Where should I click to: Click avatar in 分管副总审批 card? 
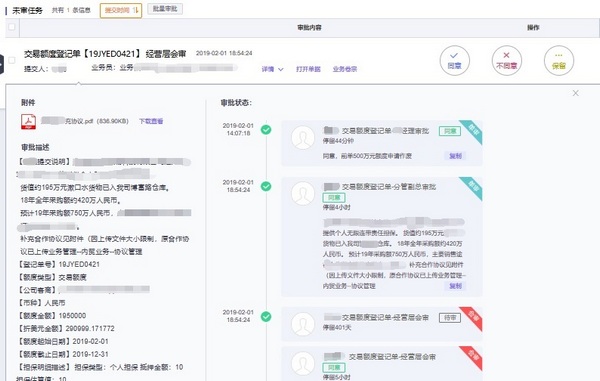click(303, 194)
